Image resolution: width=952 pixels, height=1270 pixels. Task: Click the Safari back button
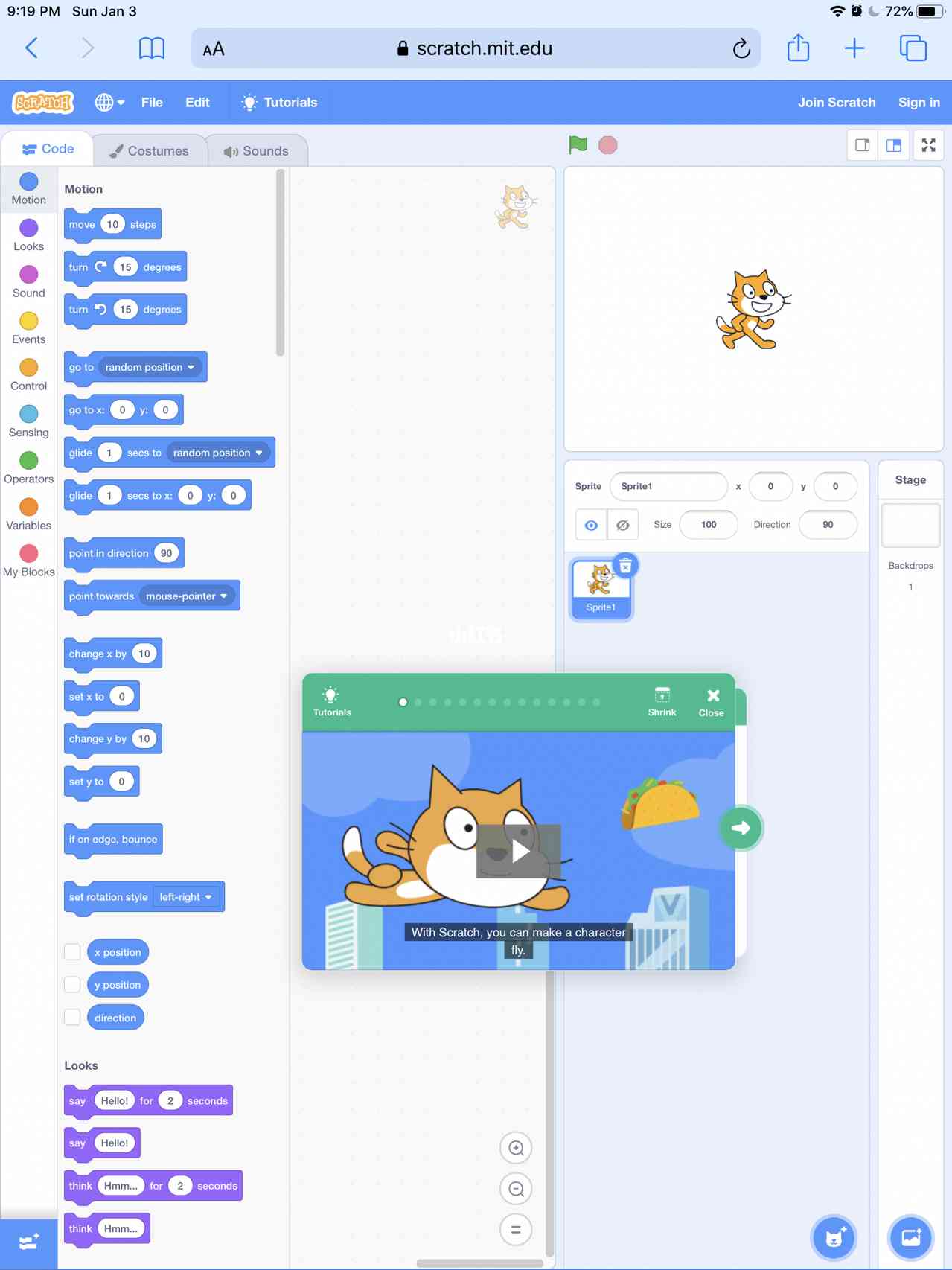click(x=31, y=48)
